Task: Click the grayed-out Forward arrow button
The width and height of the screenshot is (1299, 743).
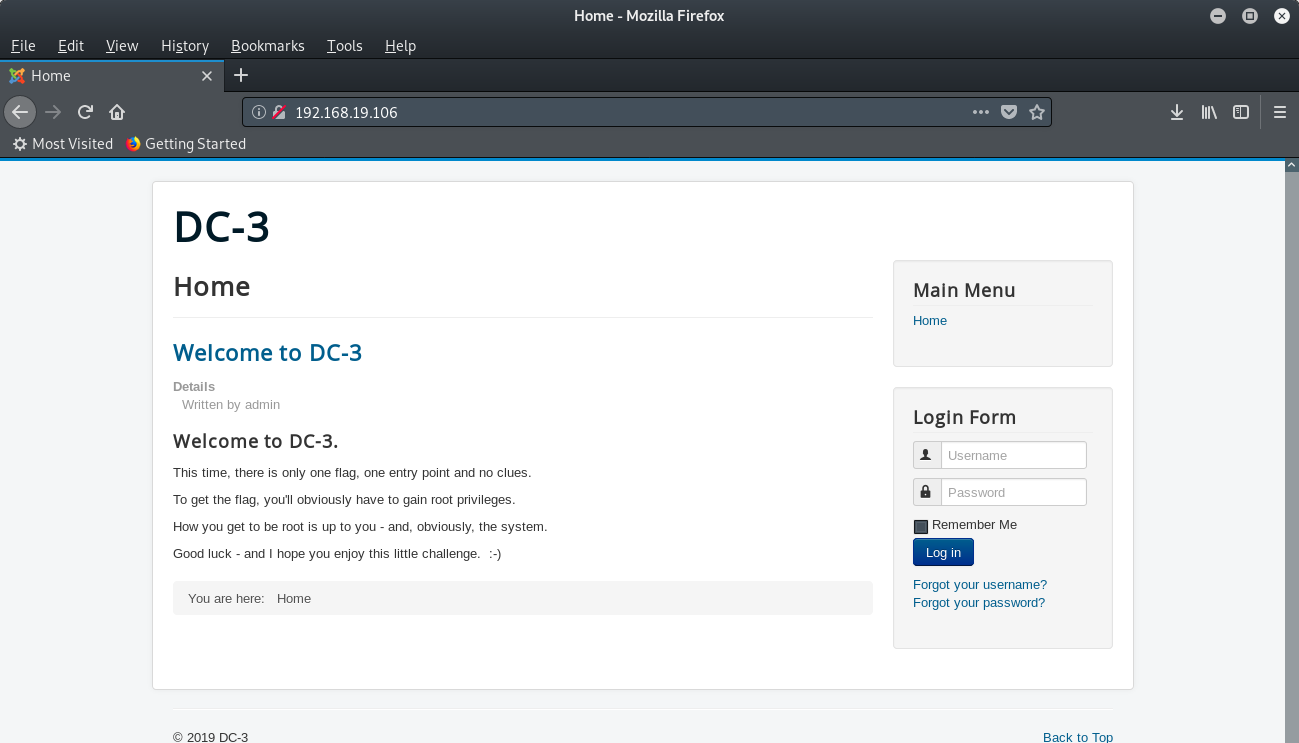Action: pos(54,112)
